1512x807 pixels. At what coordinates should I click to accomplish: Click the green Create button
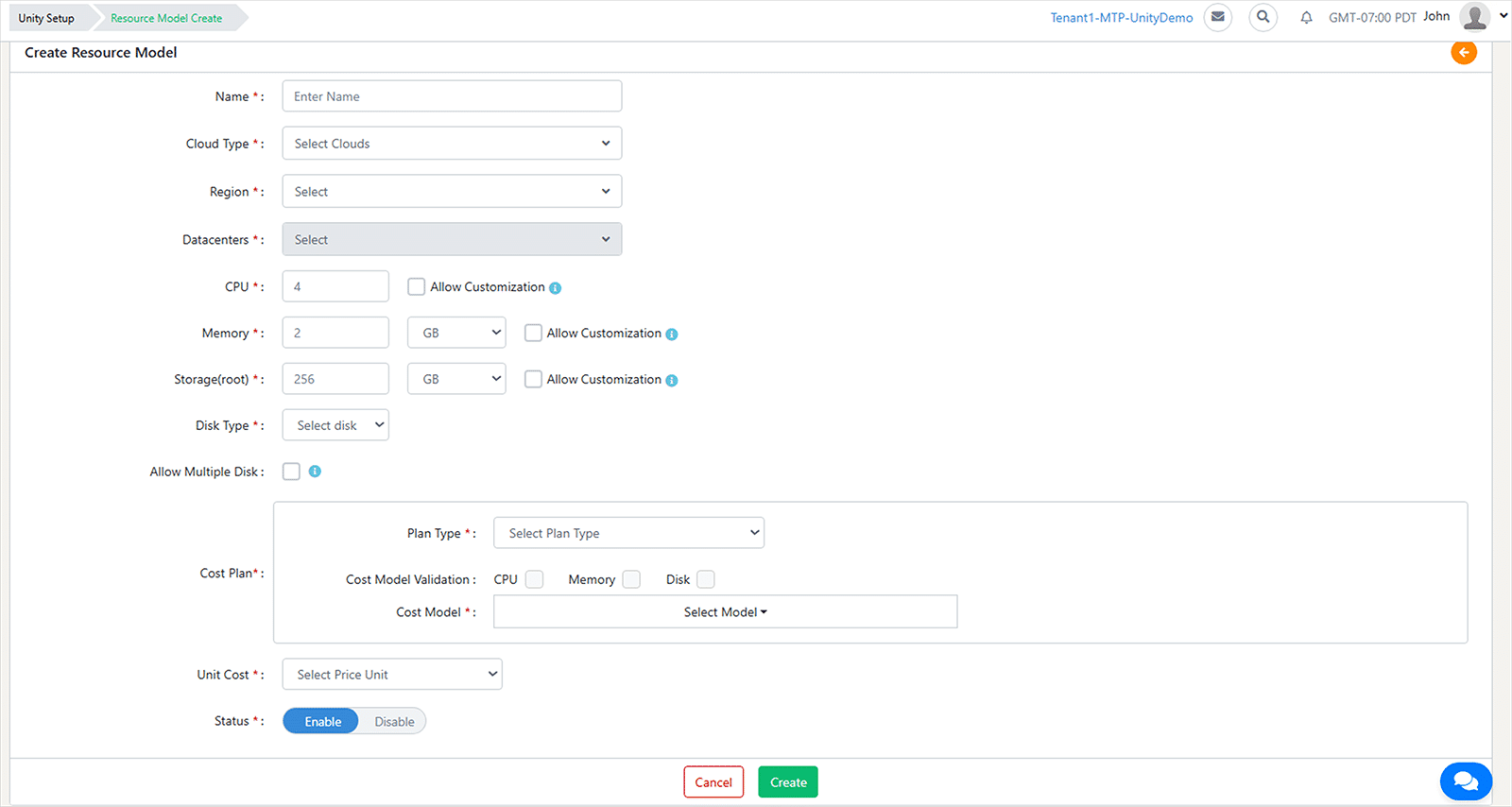[x=788, y=782]
